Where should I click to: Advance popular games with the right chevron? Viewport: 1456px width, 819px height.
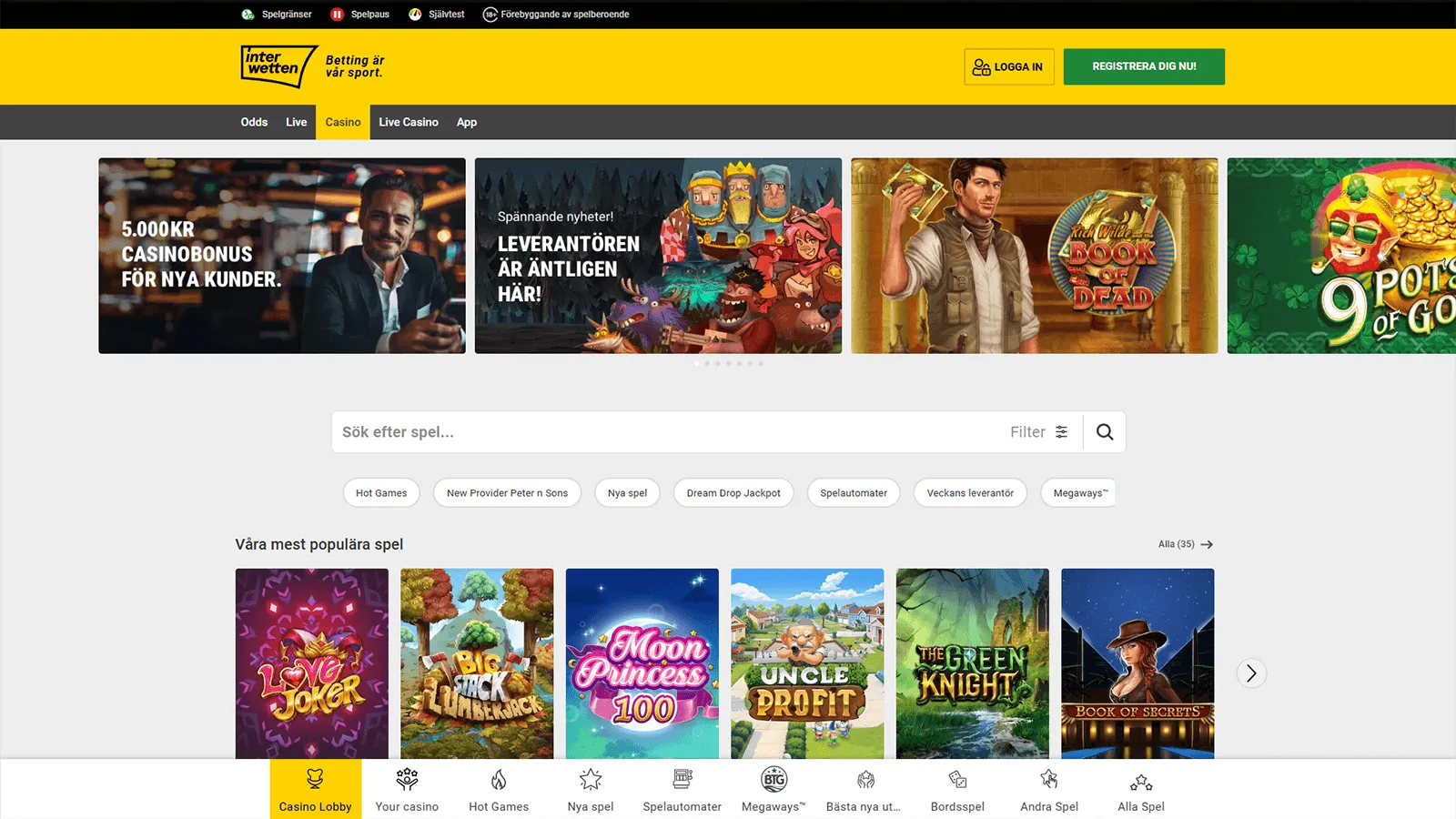(x=1251, y=673)
